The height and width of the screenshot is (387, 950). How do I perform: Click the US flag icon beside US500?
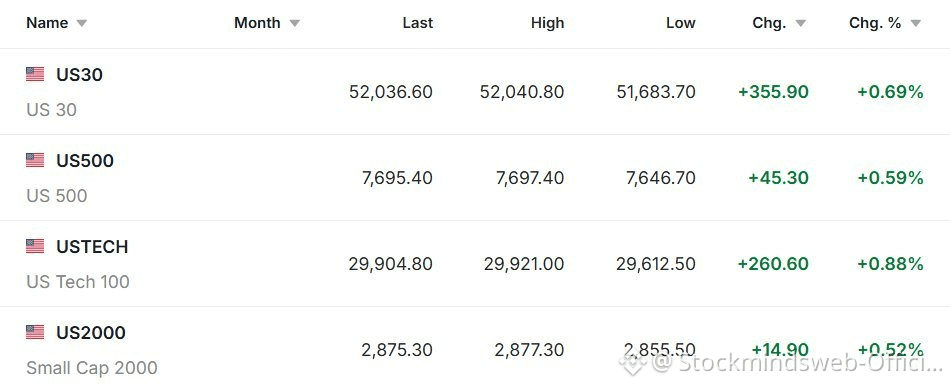[35, 160]
